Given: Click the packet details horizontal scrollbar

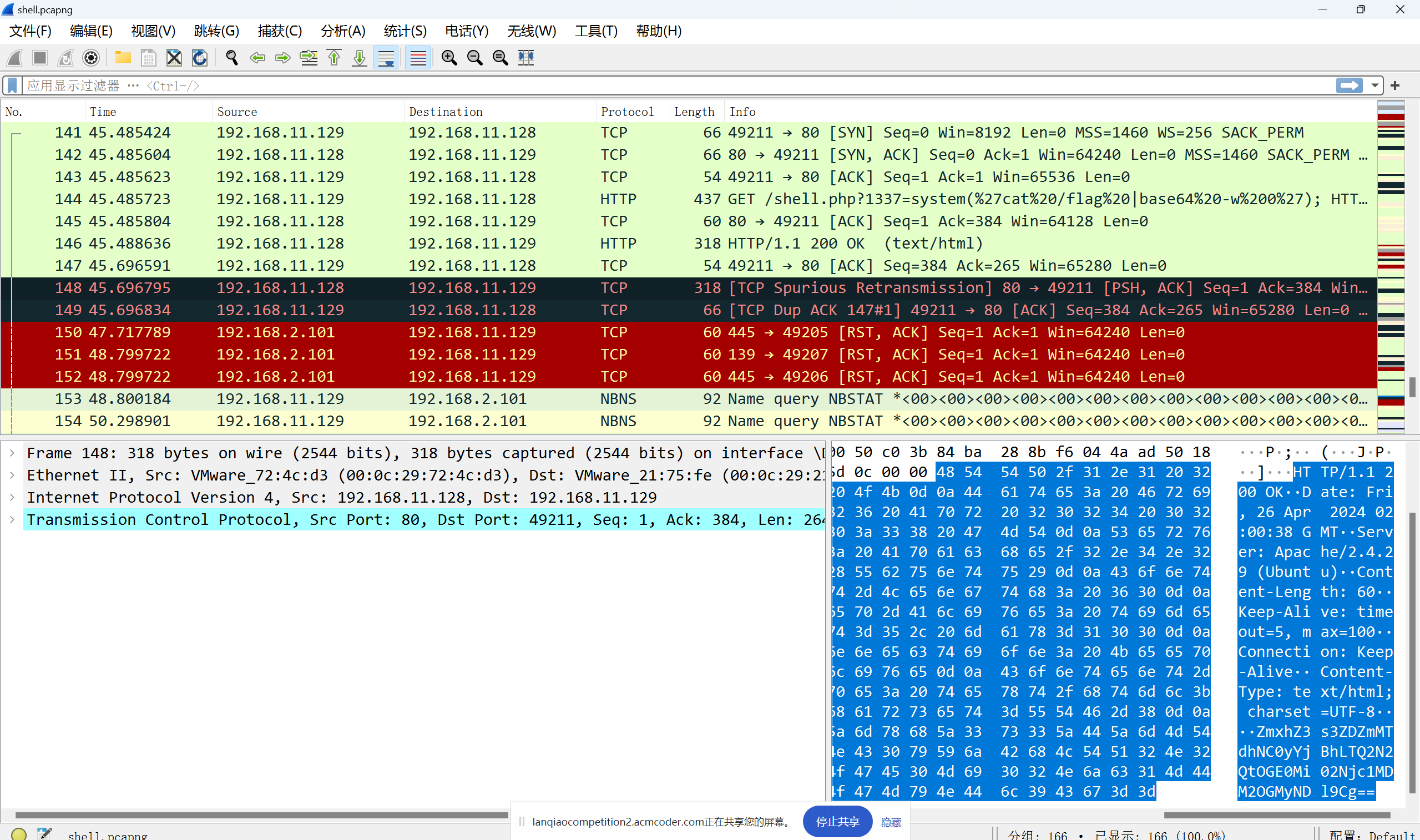Looking at the screenshot, I should click(x=261, y=816).
